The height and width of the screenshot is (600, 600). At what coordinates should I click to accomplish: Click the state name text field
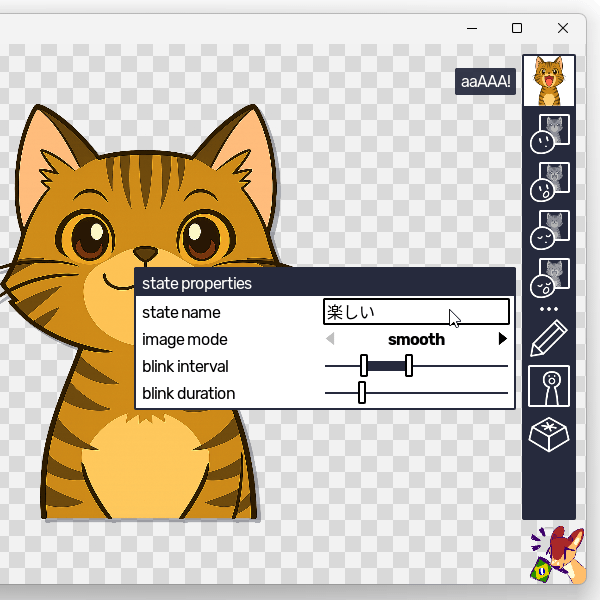416,312
